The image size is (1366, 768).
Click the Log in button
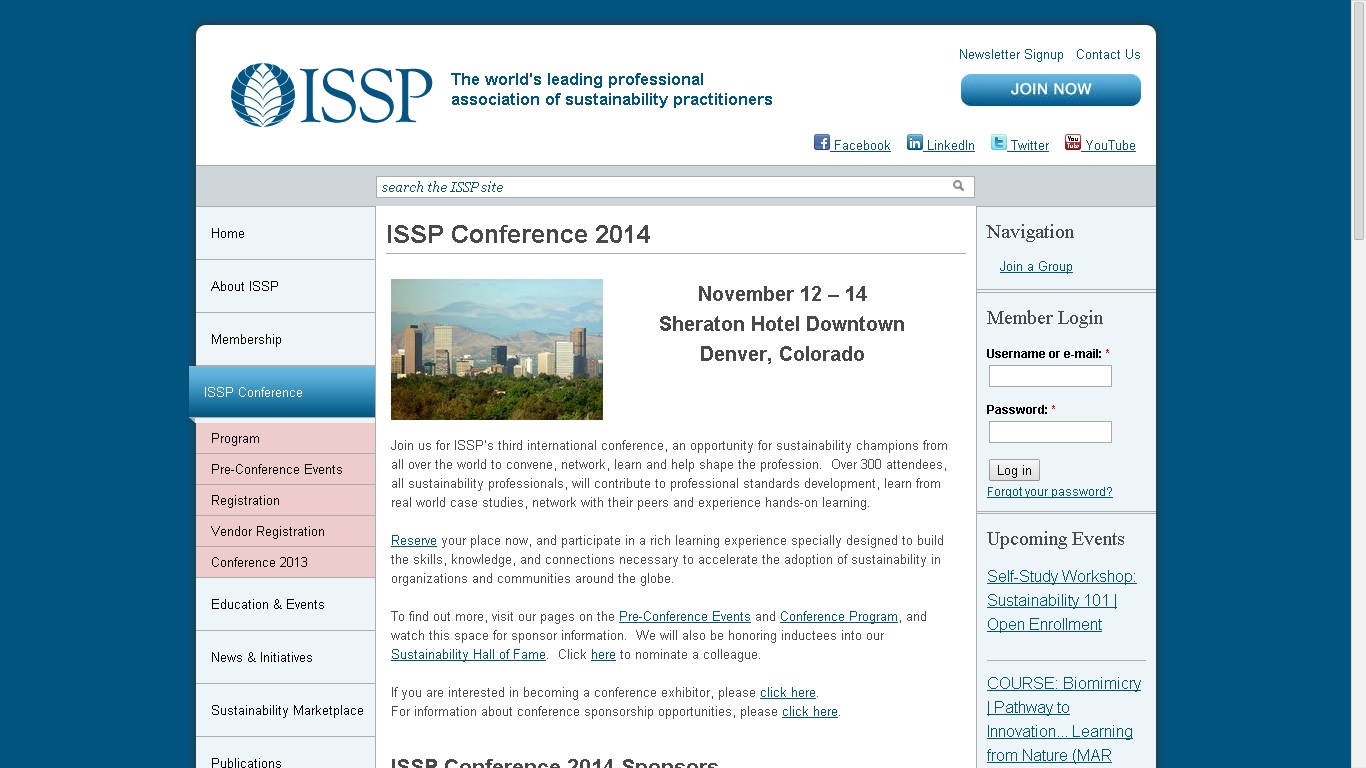(1014, 470)
